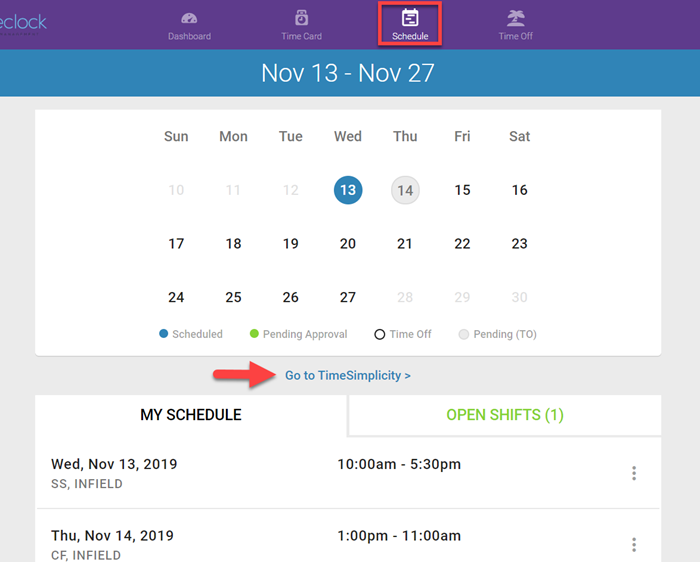Click the 27th in the calendar
The image size is (700, 562).
coord(348,297)
